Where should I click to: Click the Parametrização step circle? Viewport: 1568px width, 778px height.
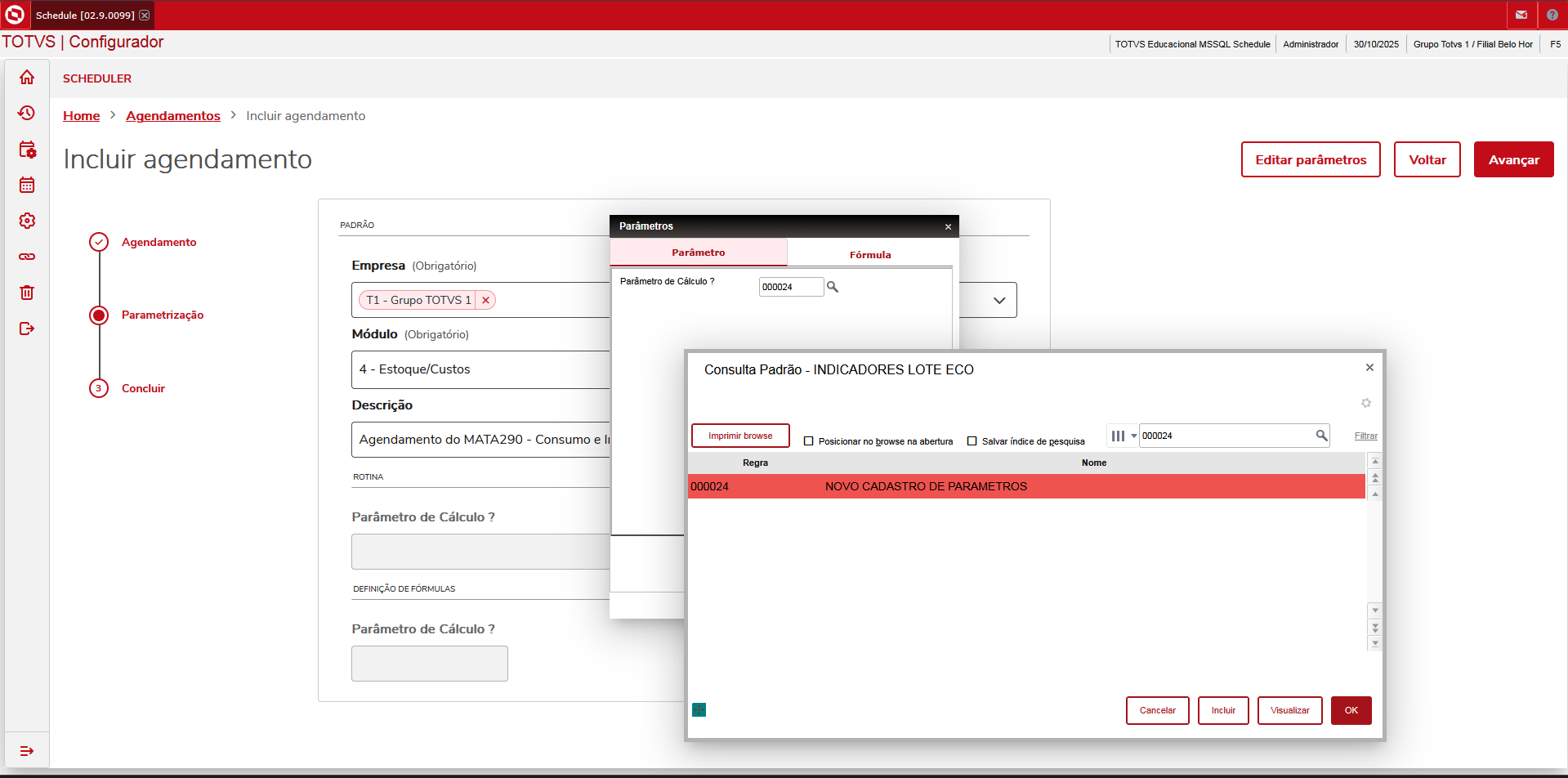(x=99, y=315)
